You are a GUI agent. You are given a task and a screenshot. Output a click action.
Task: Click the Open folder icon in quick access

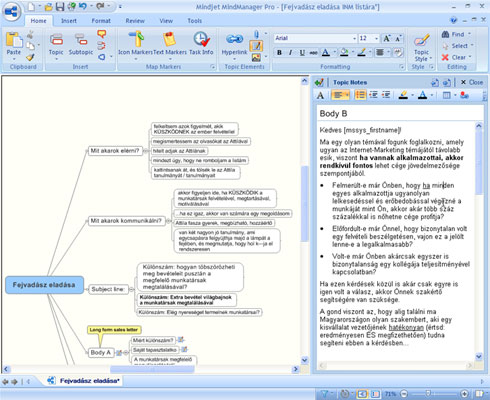point(49,6)
